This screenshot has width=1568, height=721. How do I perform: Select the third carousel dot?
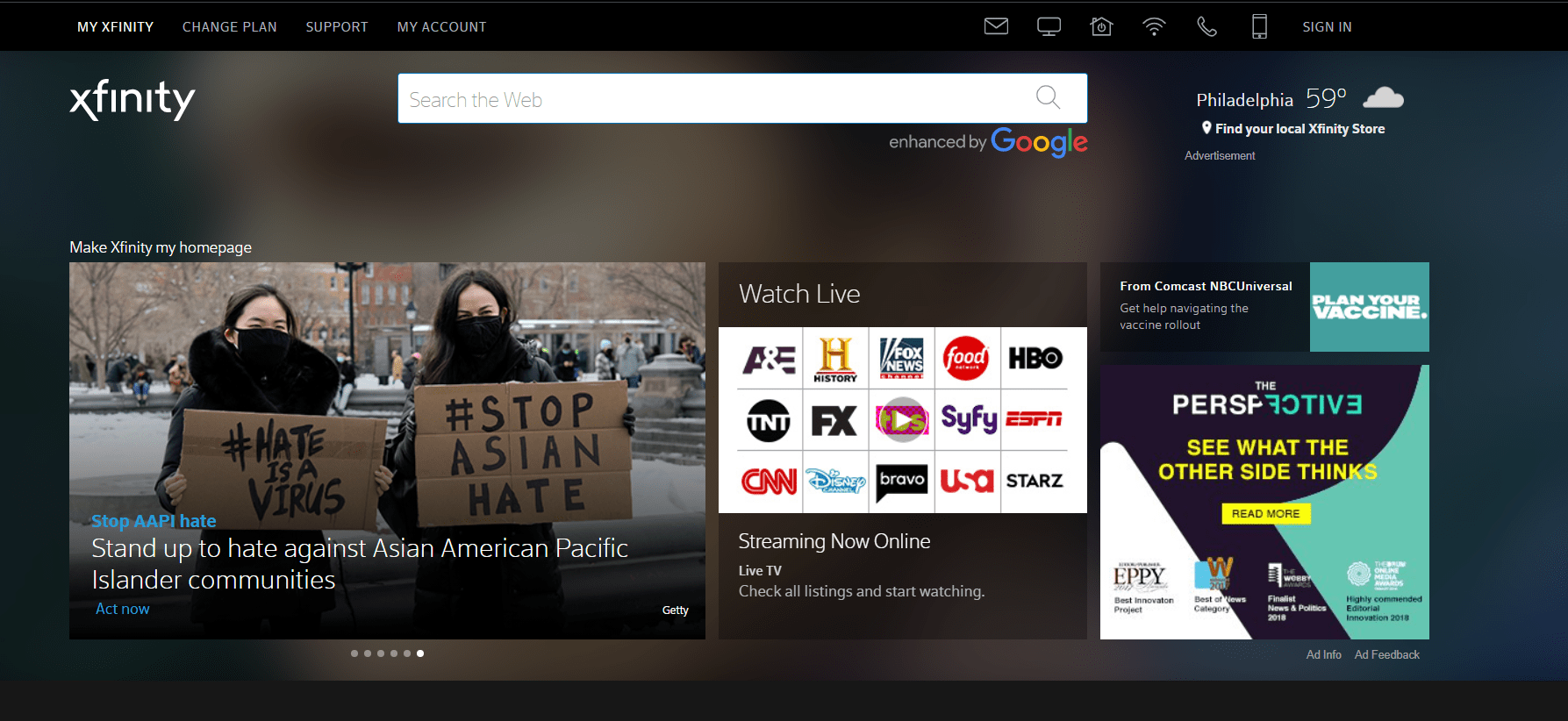(381, 653)
